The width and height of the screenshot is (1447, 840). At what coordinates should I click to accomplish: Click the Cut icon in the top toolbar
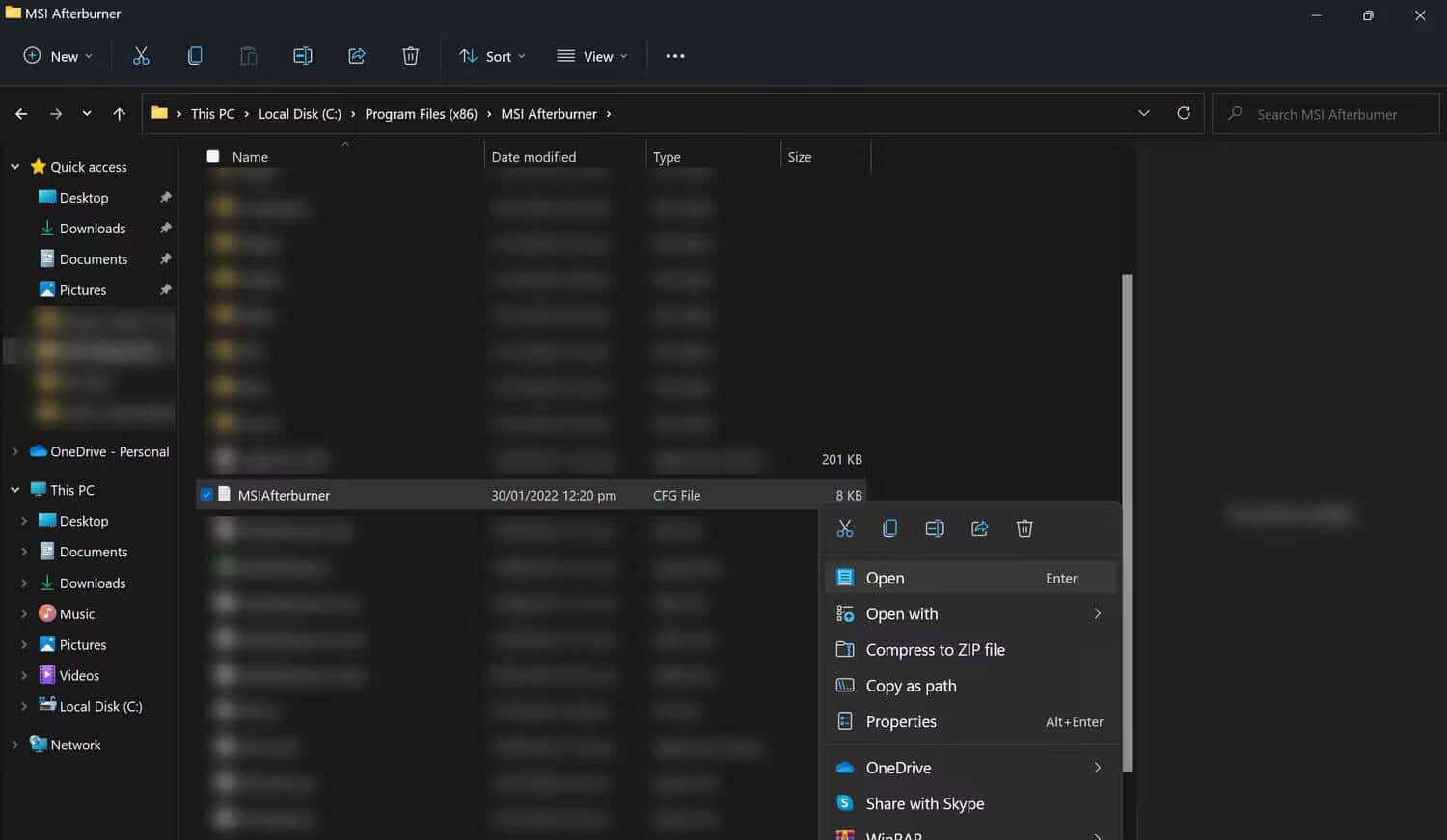tap(141, 56)
